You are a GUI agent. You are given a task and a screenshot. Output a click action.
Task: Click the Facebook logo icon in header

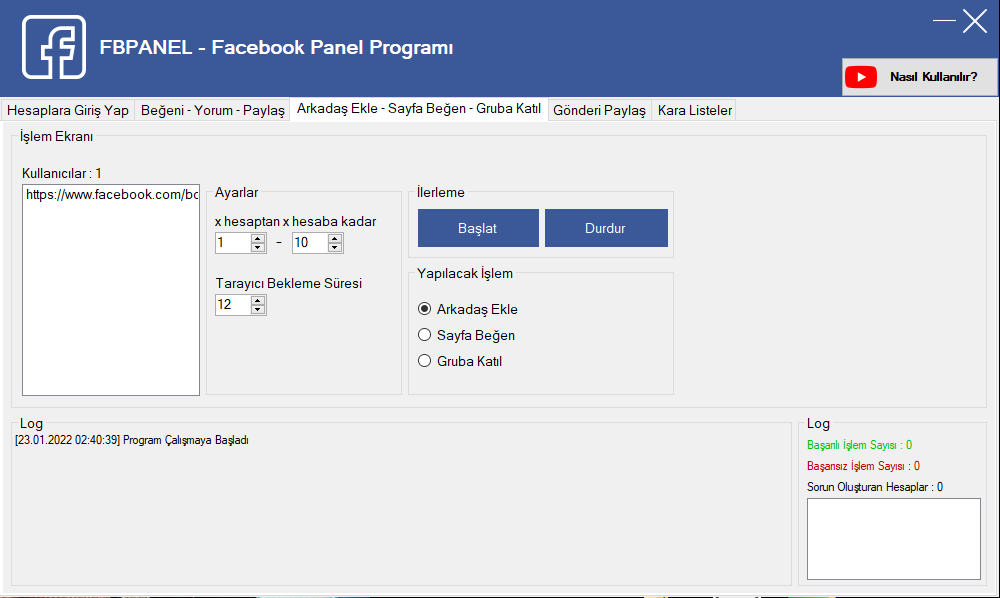(54, 47)
